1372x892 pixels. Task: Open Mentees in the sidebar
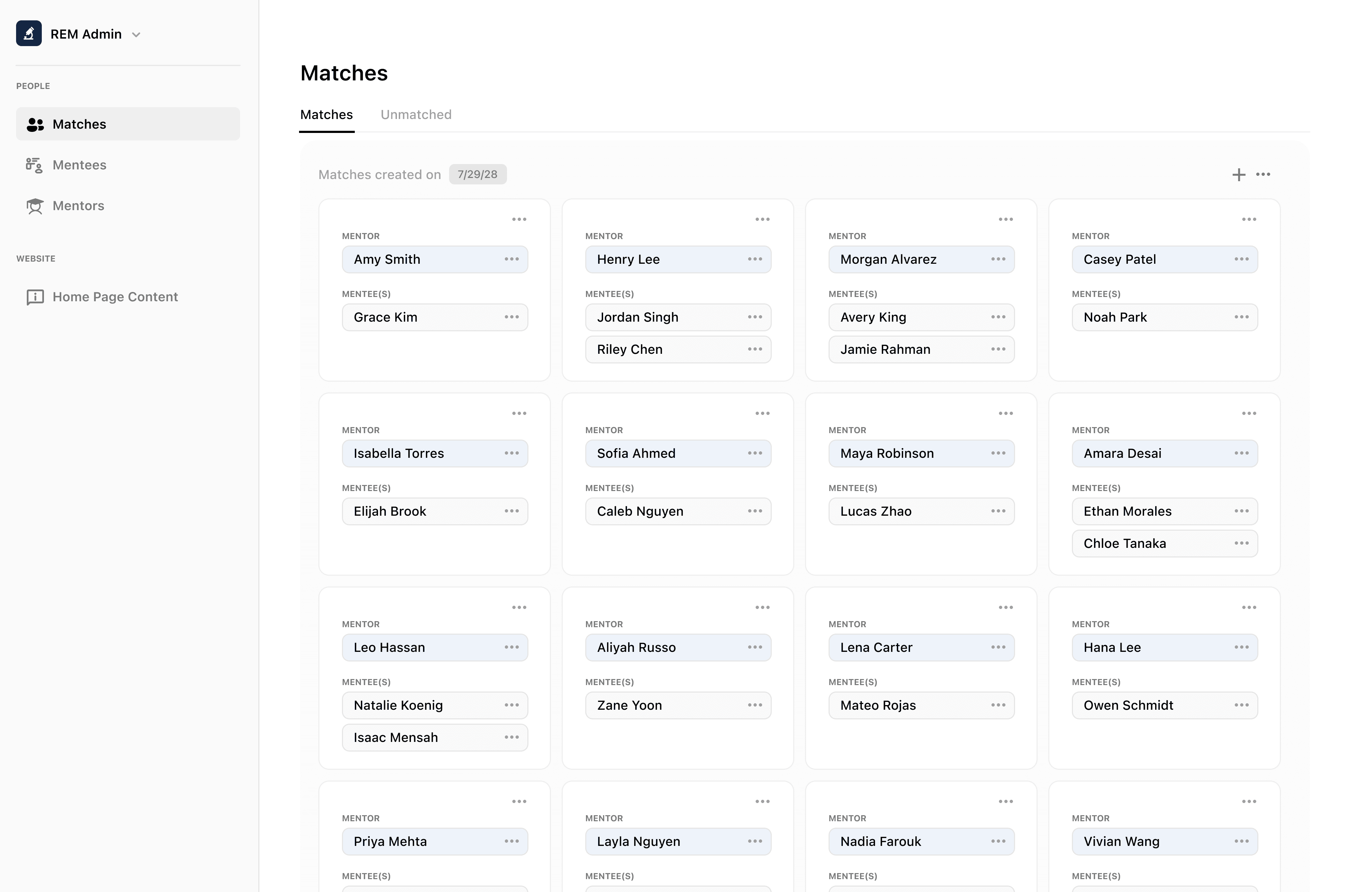pyautogui.click(x=79, y=165)
